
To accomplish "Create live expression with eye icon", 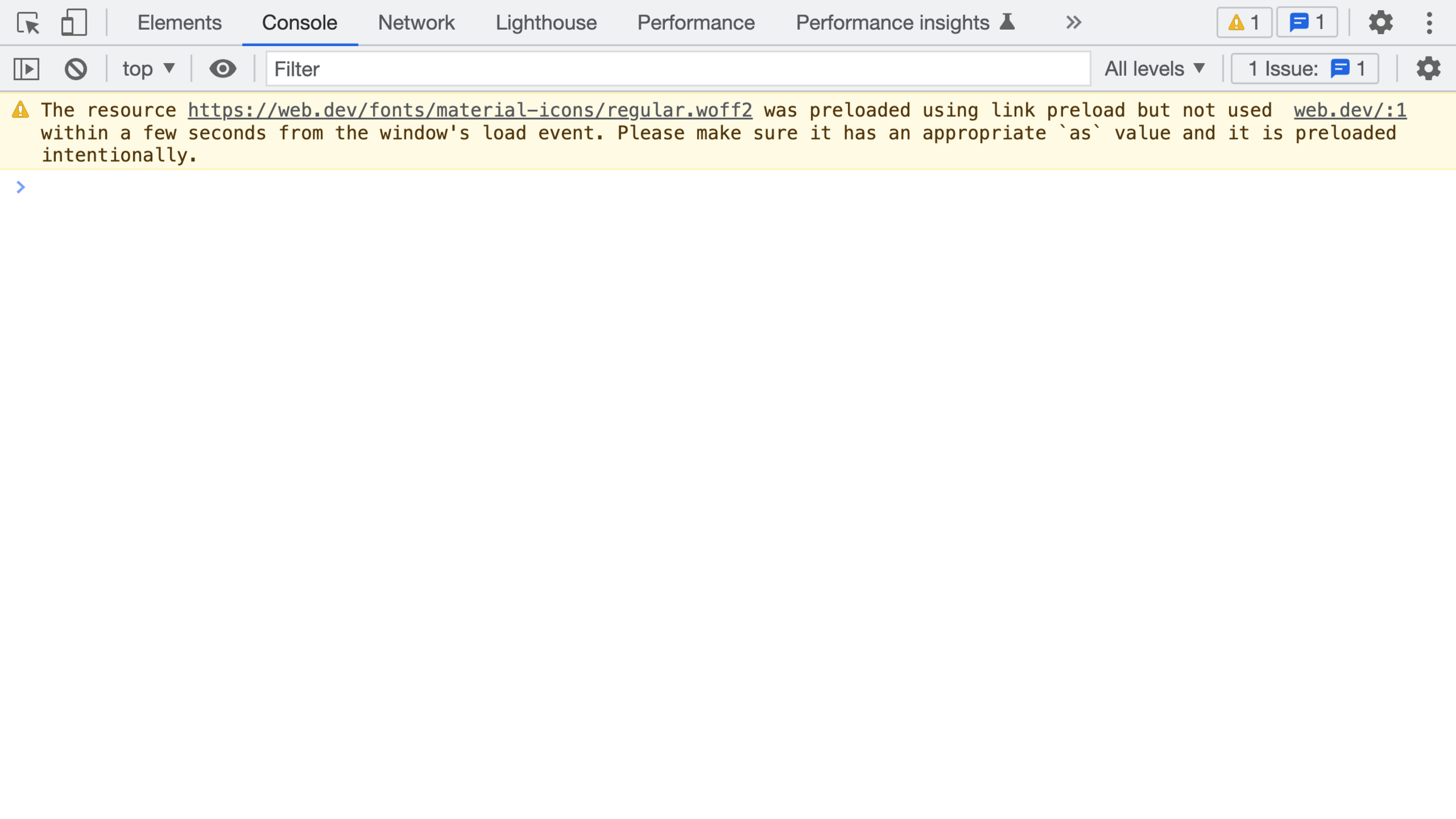I will click(223, 69).
